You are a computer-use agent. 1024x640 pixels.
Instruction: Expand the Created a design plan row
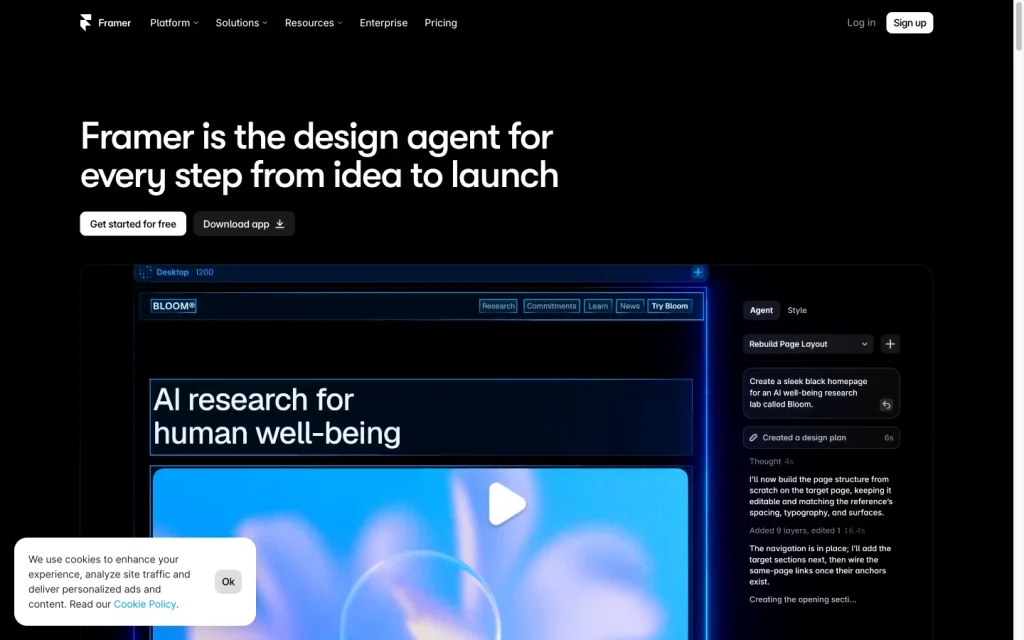pos(821,438)
